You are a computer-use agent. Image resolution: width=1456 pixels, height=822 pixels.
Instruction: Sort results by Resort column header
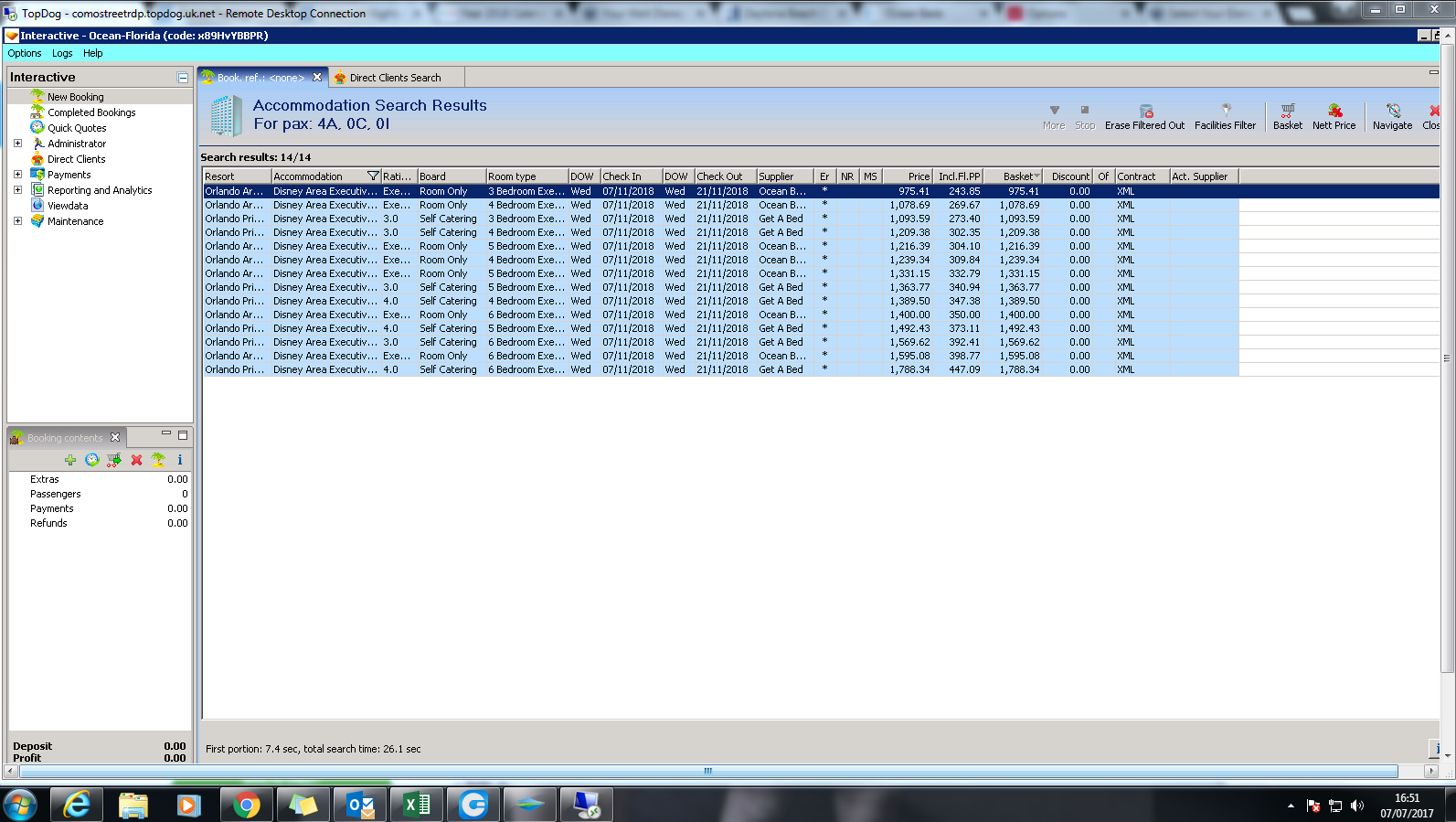click(x=237, y=176)
